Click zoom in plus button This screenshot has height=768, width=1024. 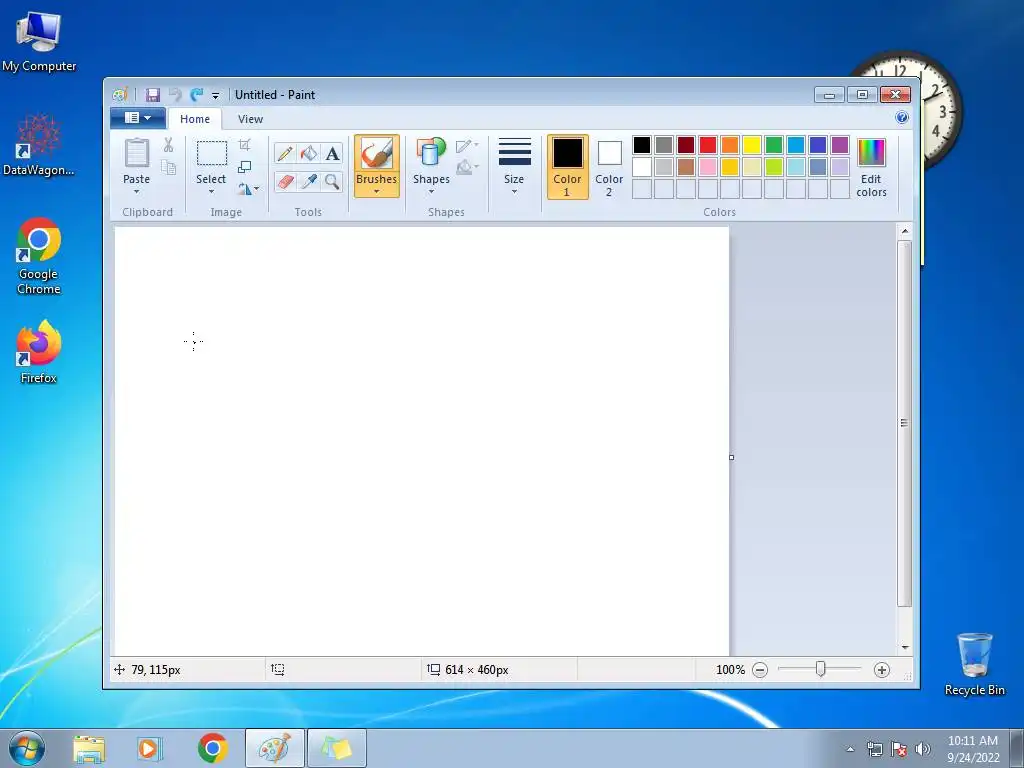(x=882, y=670)
